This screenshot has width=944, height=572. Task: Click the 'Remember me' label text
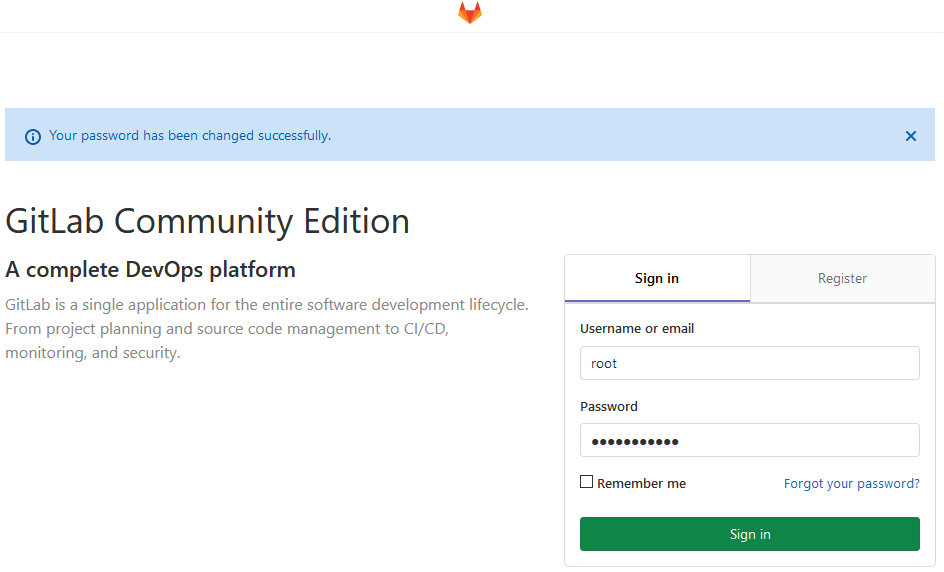pos(641,483)
